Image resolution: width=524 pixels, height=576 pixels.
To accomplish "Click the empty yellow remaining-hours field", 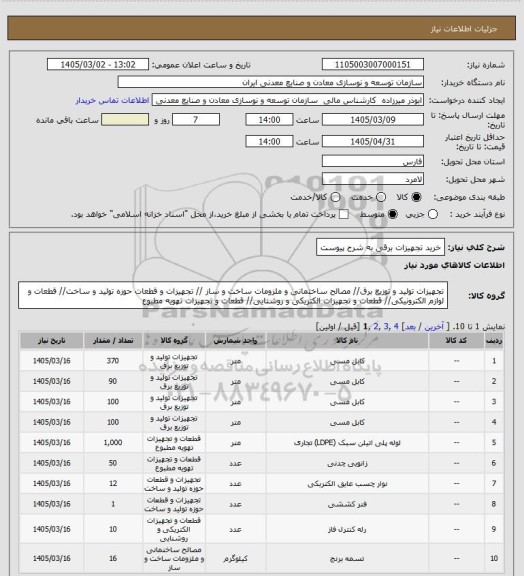I will click(x=125, y=120).
